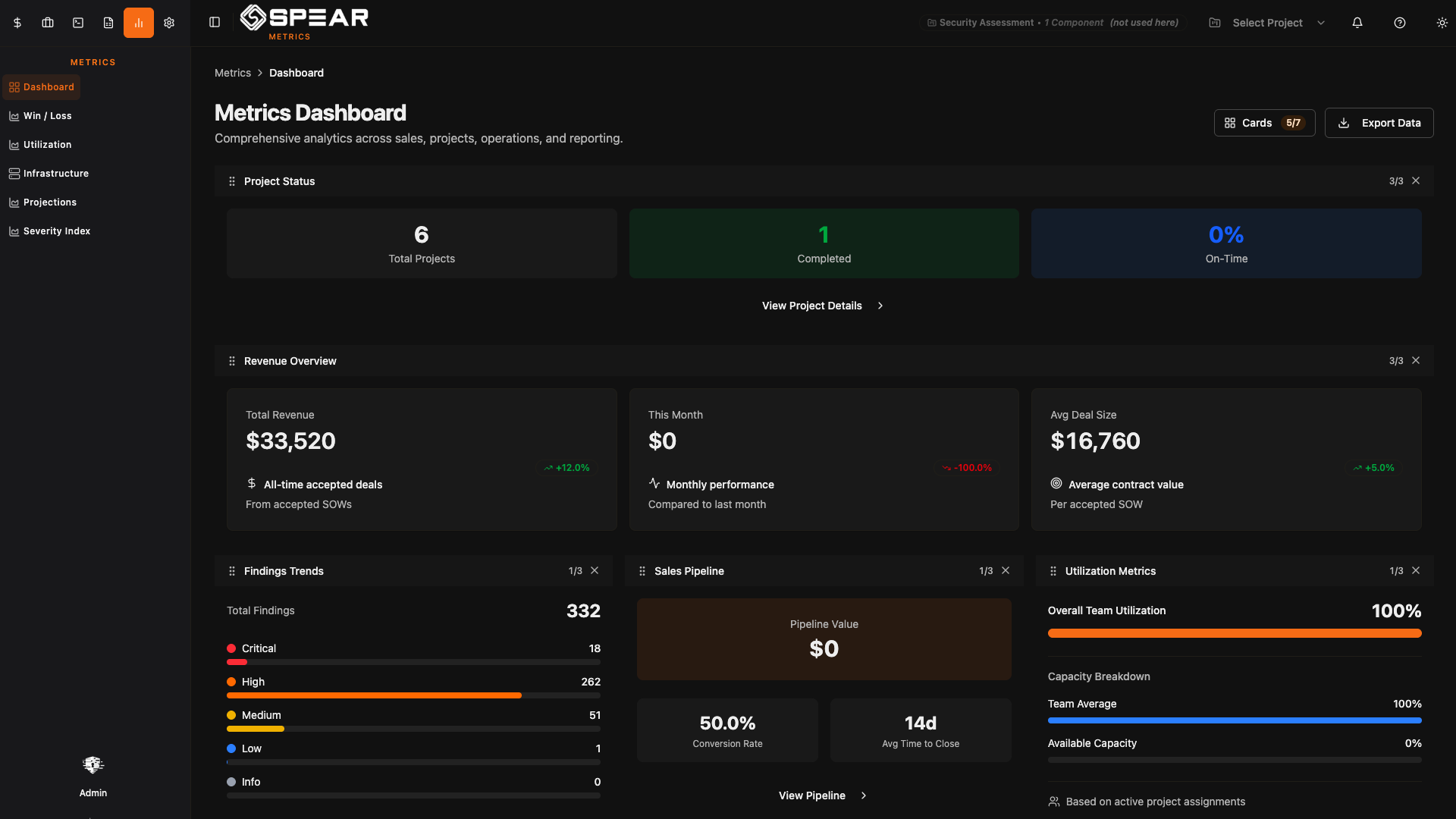Select Win / Loss in the sidebar

47,115
